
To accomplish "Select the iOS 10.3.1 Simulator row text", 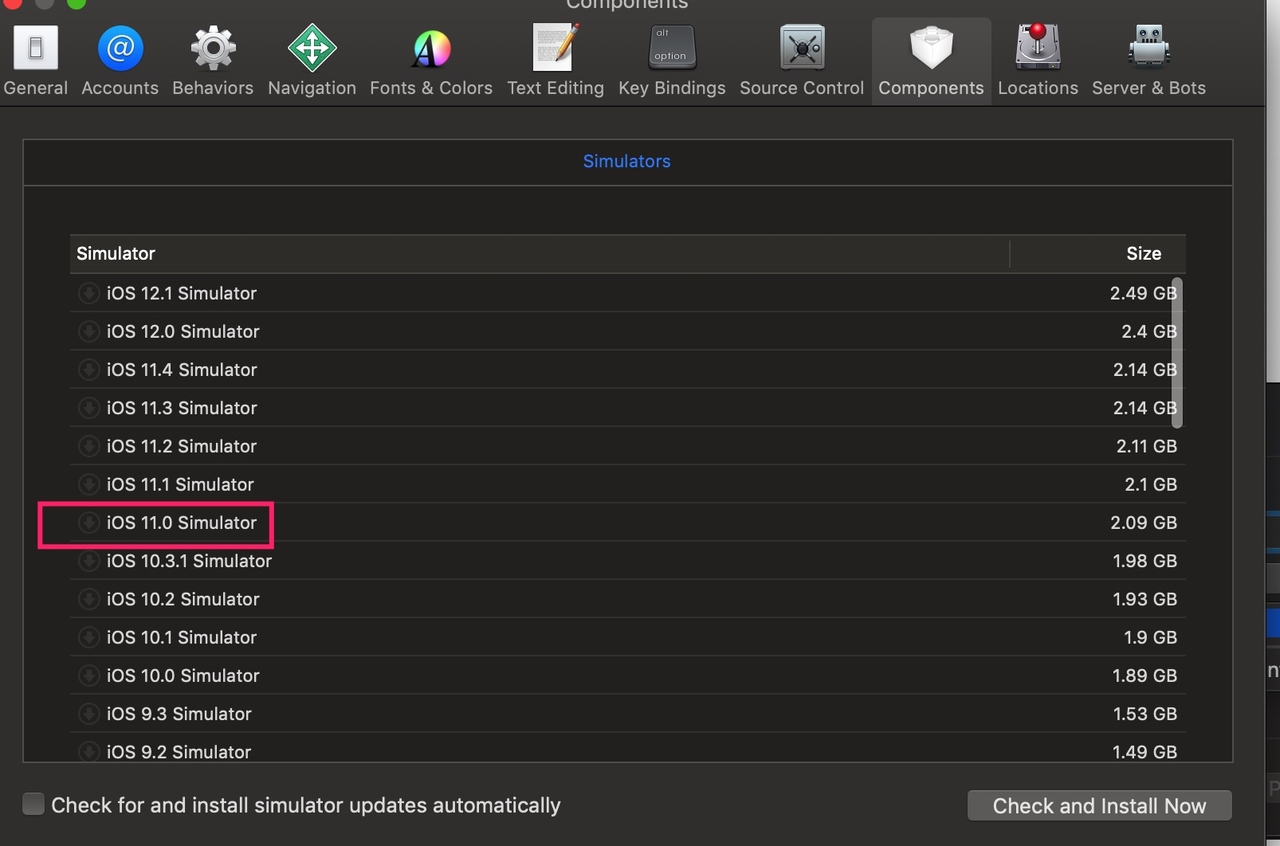I will pyautogui.click(x=189, y=561).
